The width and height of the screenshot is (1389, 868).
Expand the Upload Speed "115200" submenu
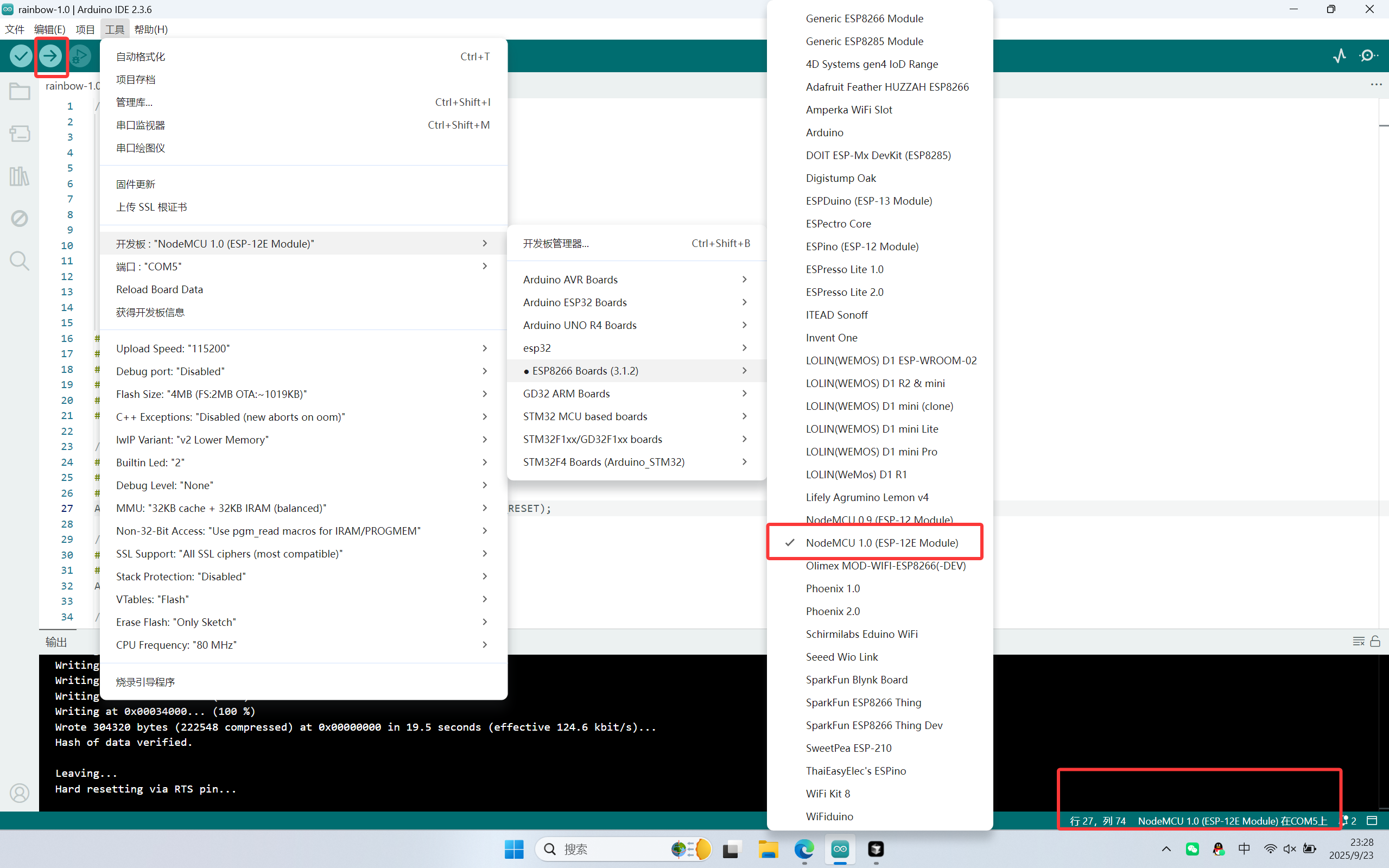(x=303, y=349)
